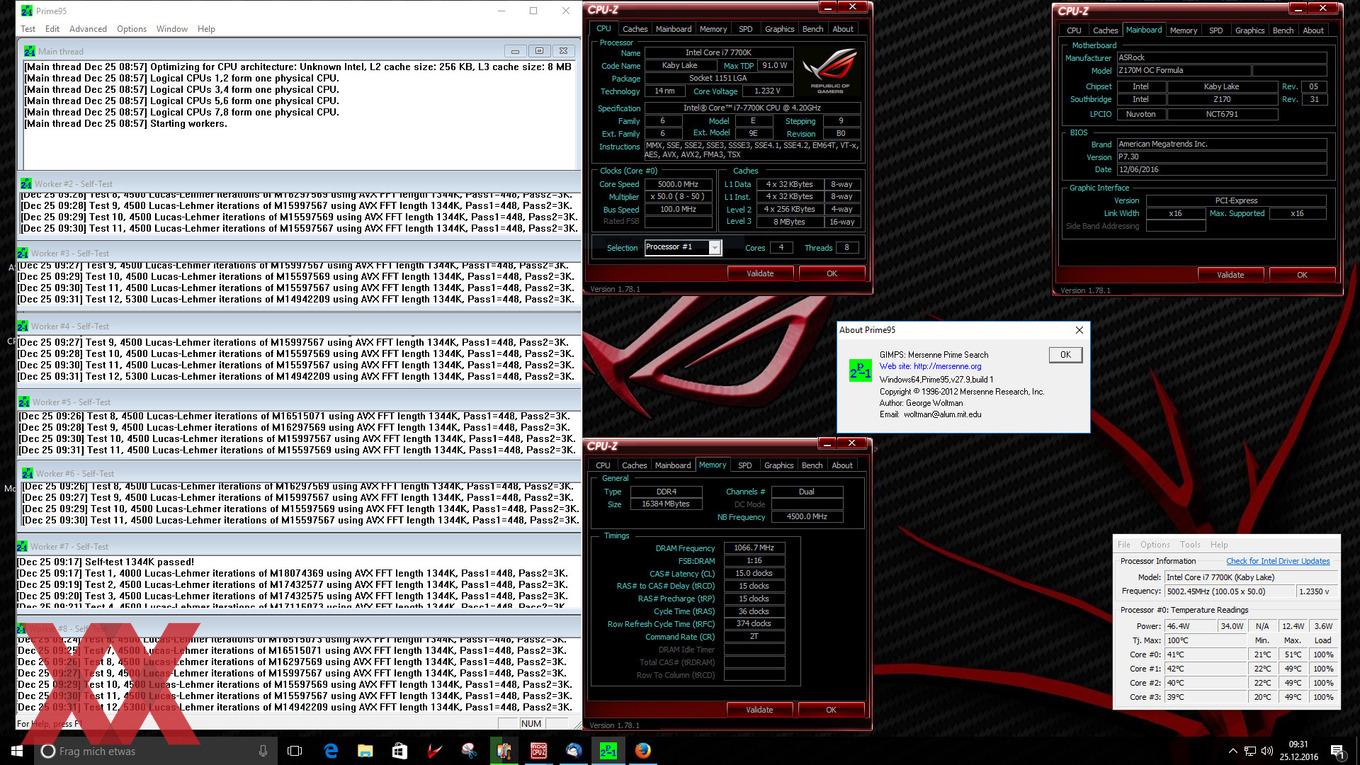Open Core Temp Tools menu
Screen dimensions: 1360x765
(1190, 544)
